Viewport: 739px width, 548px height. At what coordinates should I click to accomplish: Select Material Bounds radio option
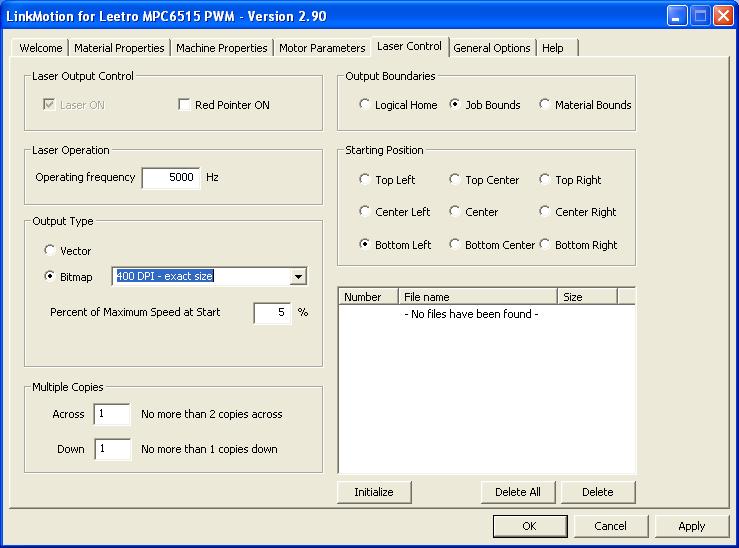click(545, 105)
